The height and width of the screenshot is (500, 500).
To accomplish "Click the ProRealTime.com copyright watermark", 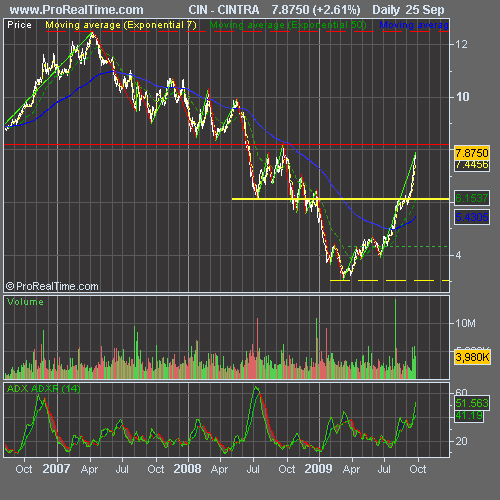I will point(52,286).
